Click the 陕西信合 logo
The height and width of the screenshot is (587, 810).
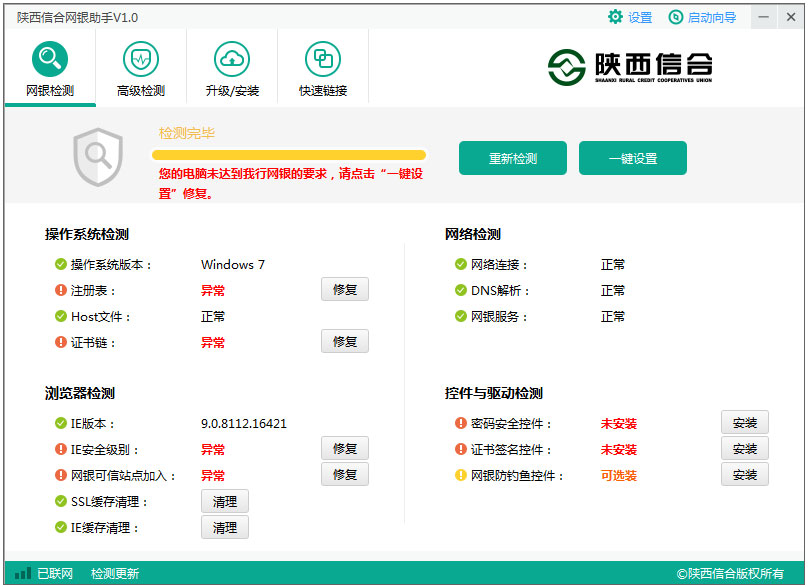coord(630,66)
